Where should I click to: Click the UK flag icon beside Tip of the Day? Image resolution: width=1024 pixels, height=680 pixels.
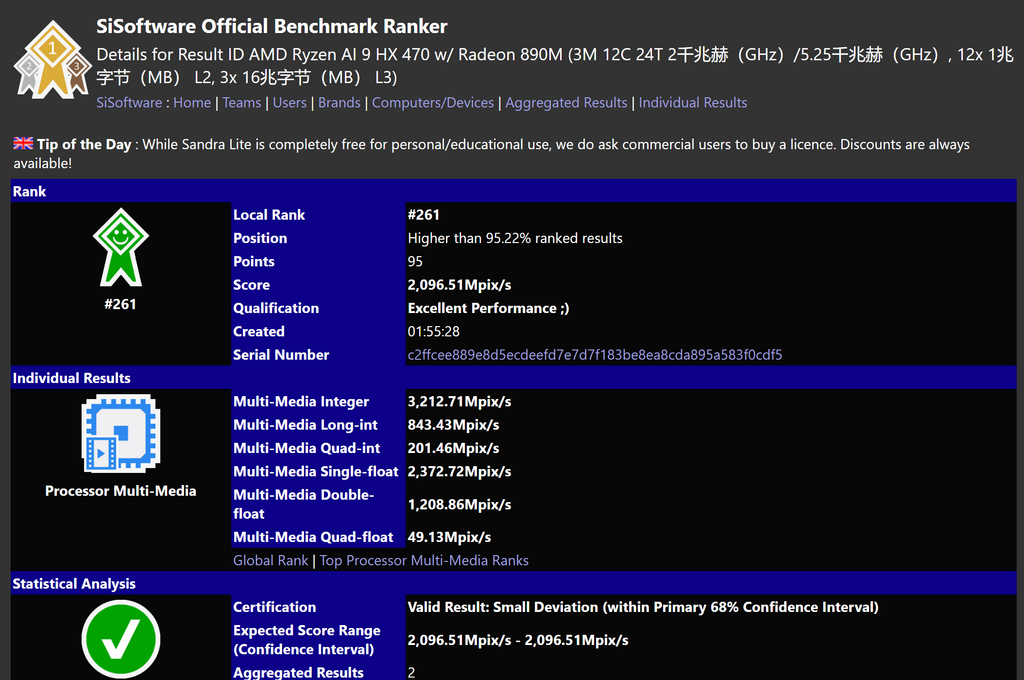pyautogui.click(x=22, y=144)
